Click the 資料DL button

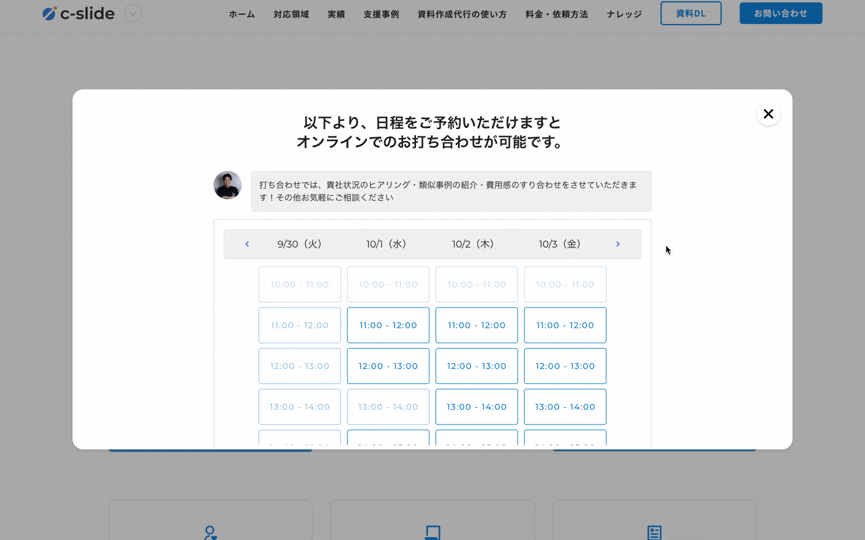[690, 14]
